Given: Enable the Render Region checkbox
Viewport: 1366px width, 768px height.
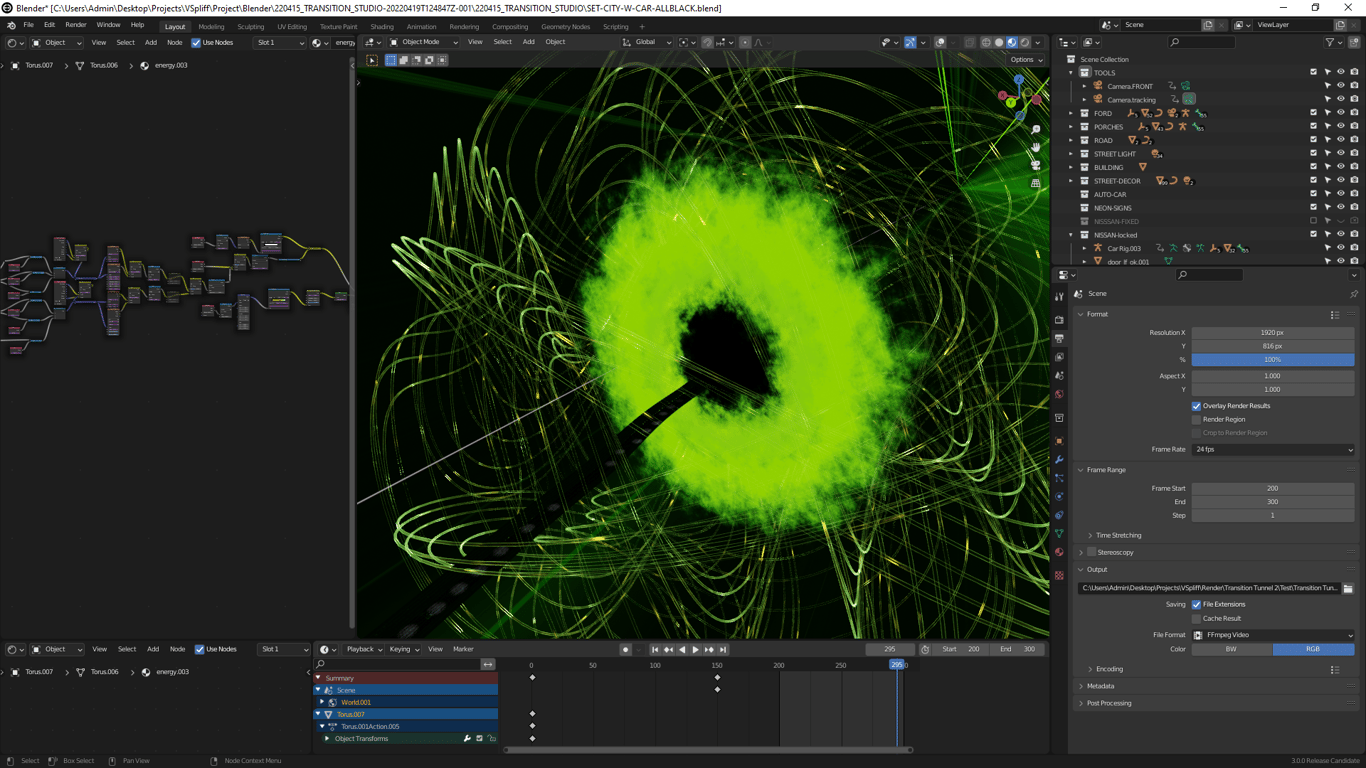Looking at the screenshot, I should pyautogui.click(x=1196, y=420).
